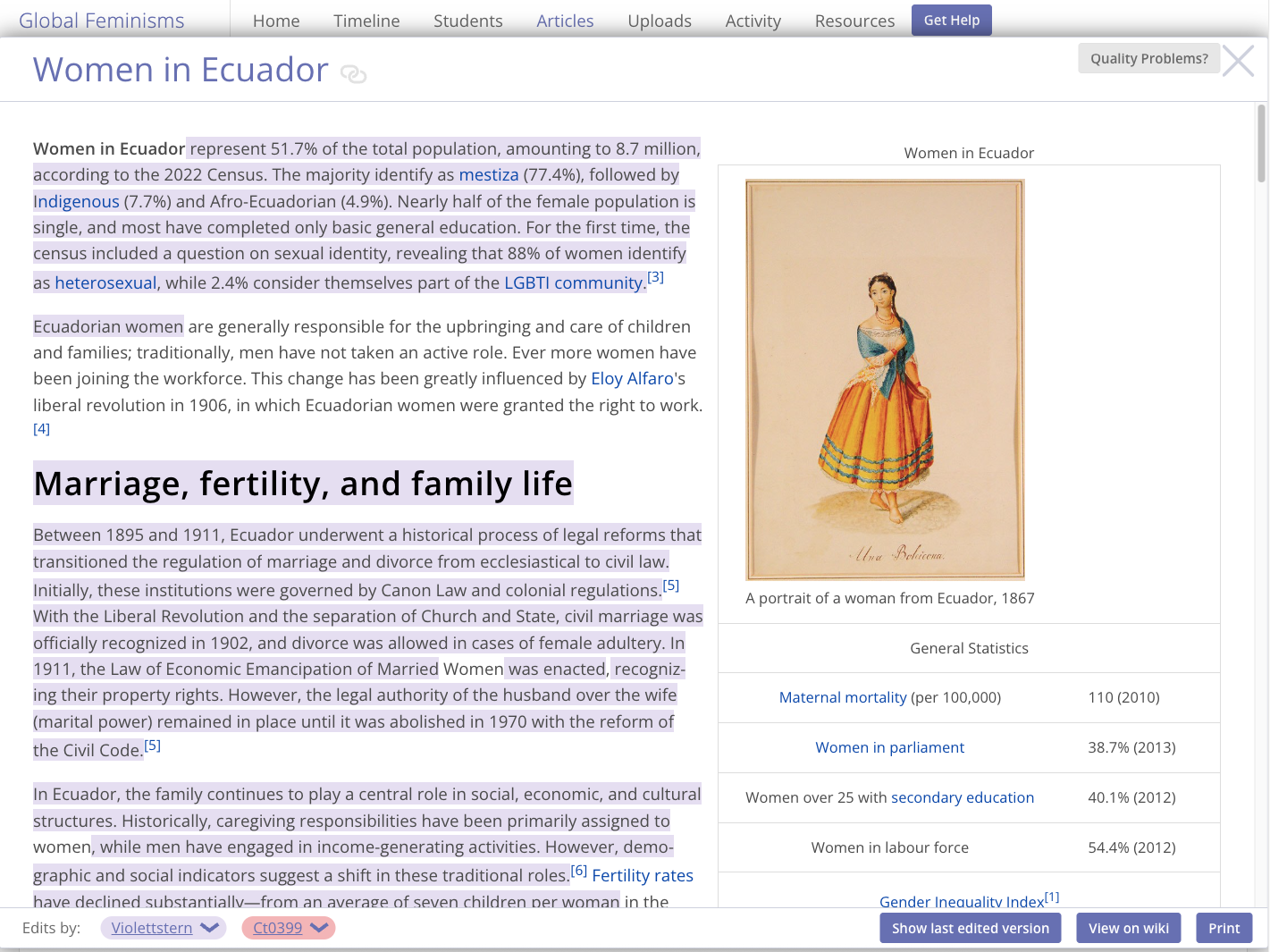Go to the Students tab
The height and width of the screenshot is (952, 1270).
tap(468, 21)
